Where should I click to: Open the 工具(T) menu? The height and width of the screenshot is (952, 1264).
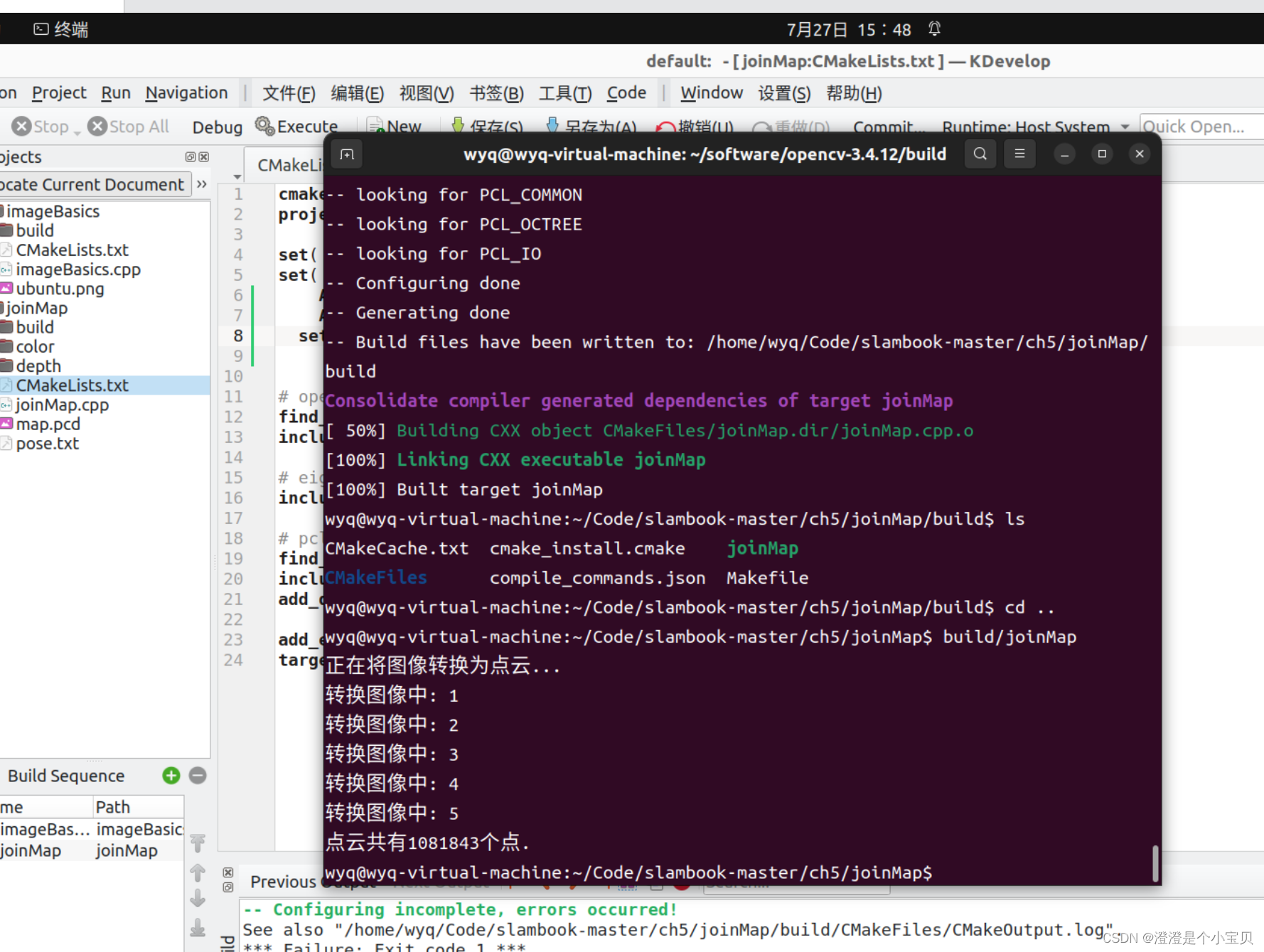(x=565, y=93)
